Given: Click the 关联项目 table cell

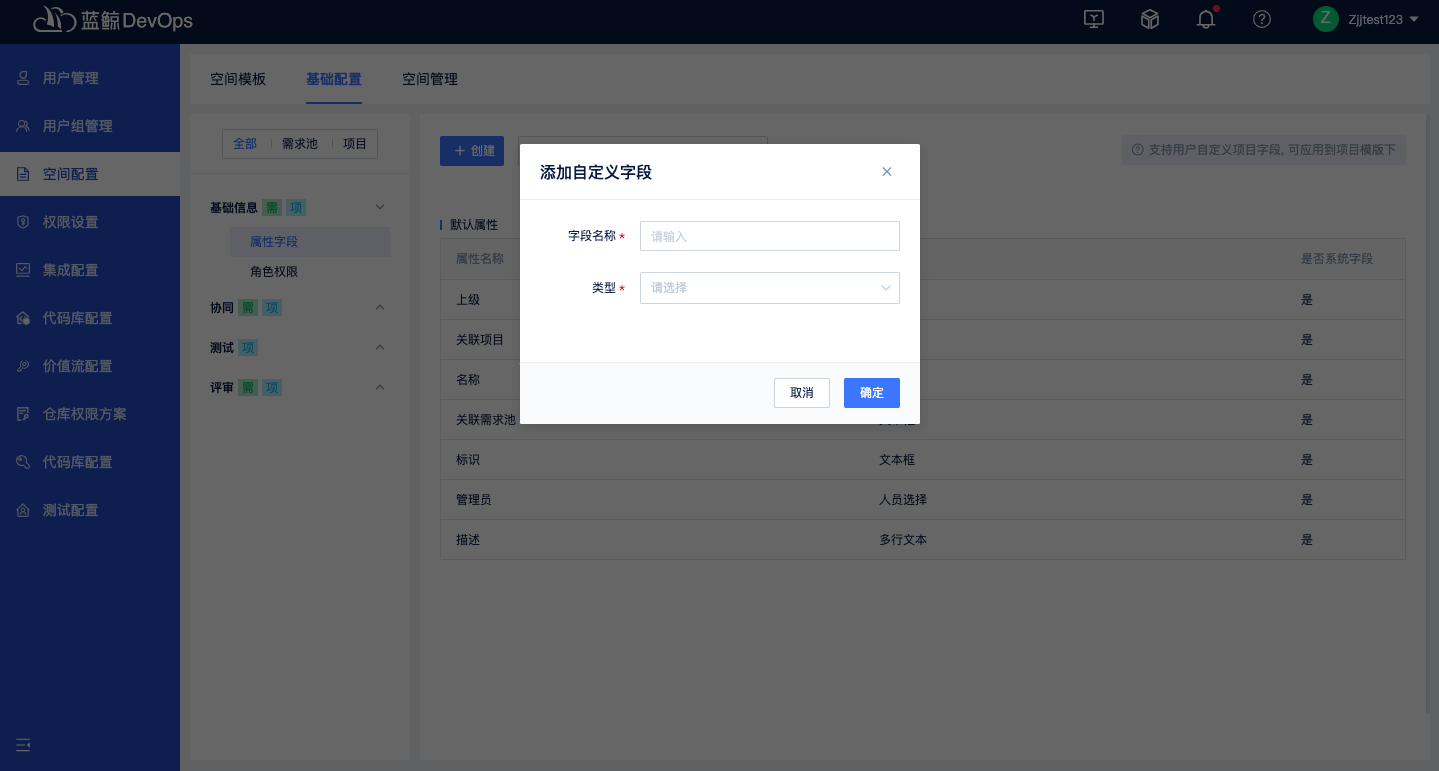Looking at the screenshot, I should 480,340.
